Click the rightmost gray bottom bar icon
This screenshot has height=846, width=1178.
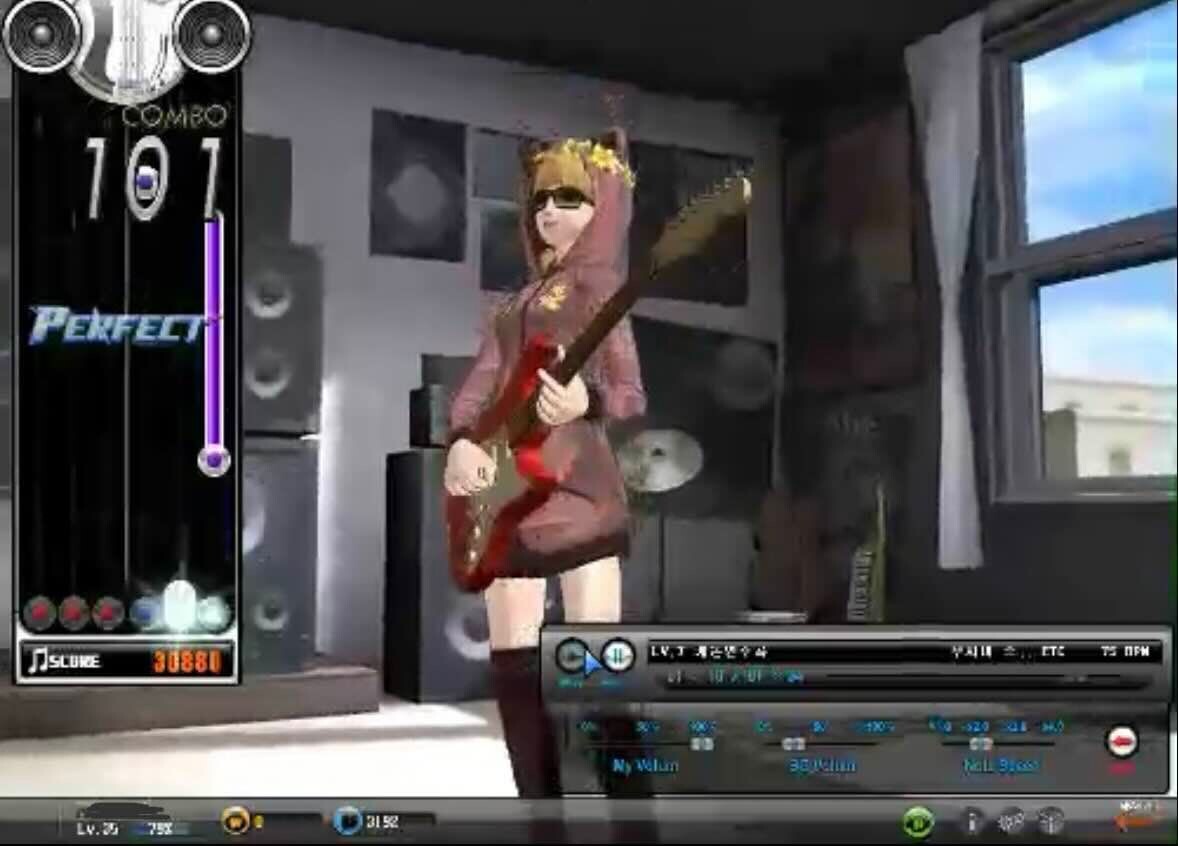1050,821
